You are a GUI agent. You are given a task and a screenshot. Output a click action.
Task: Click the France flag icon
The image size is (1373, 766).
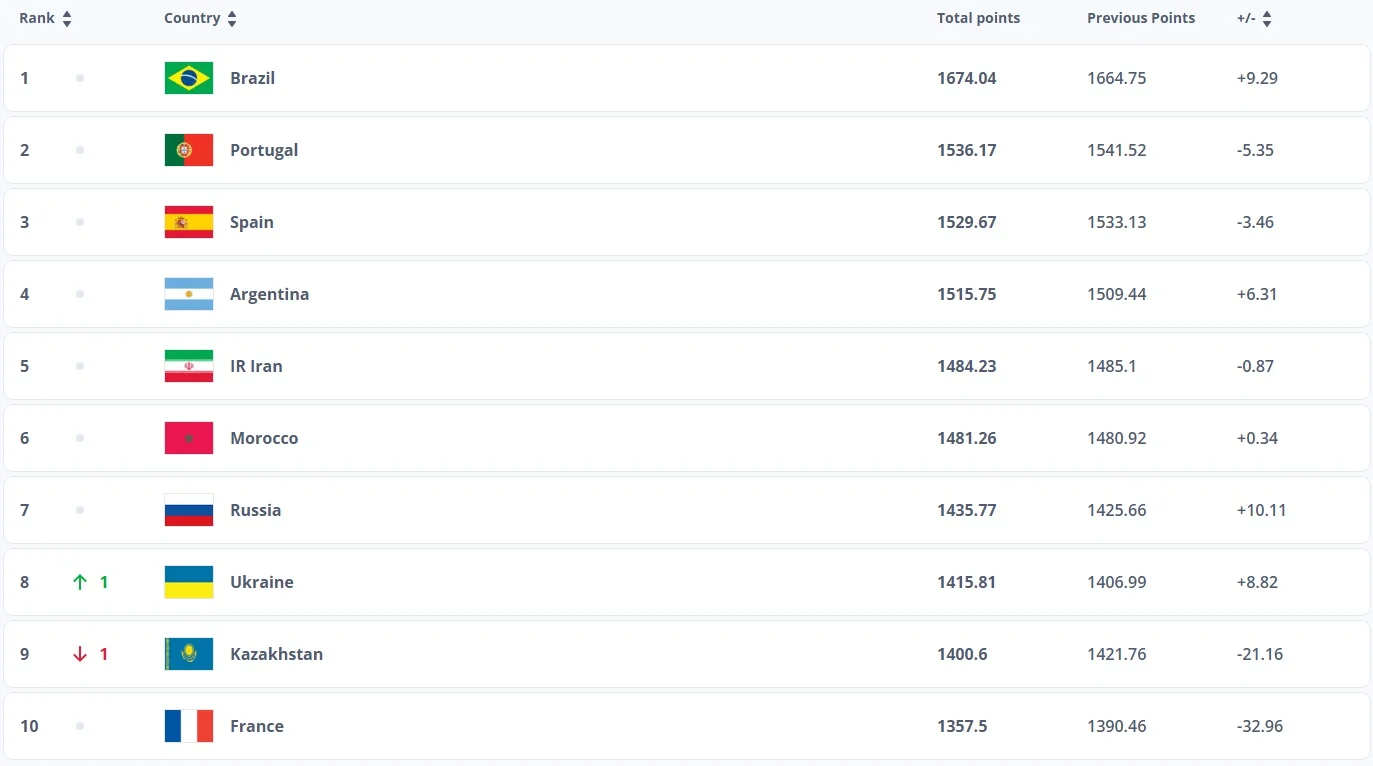point(188,726)
